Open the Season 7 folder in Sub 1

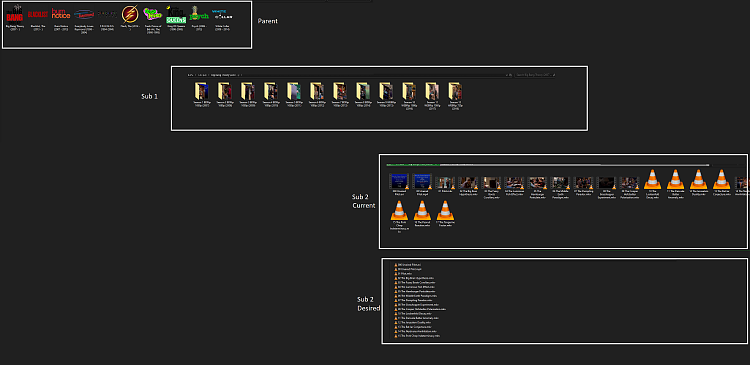(340, 95)
